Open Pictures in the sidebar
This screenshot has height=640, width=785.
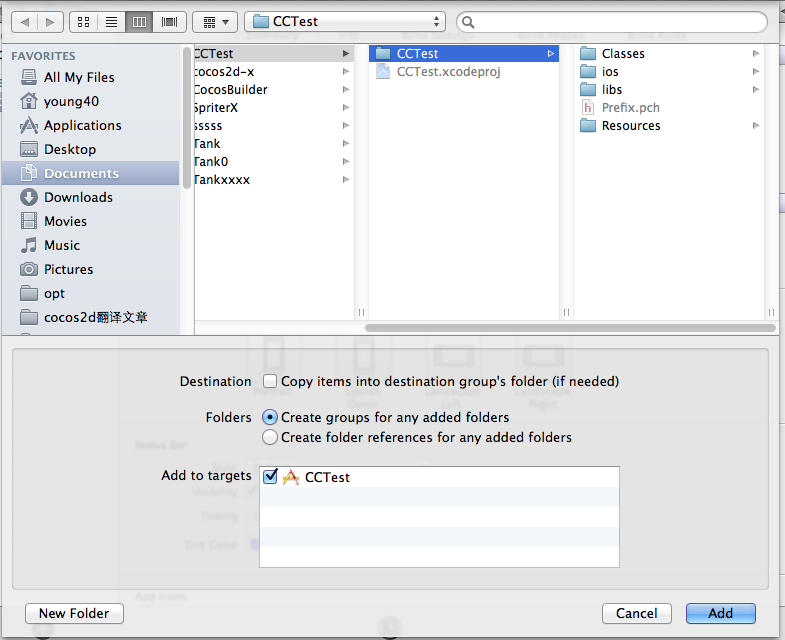[x=90, y=269]
